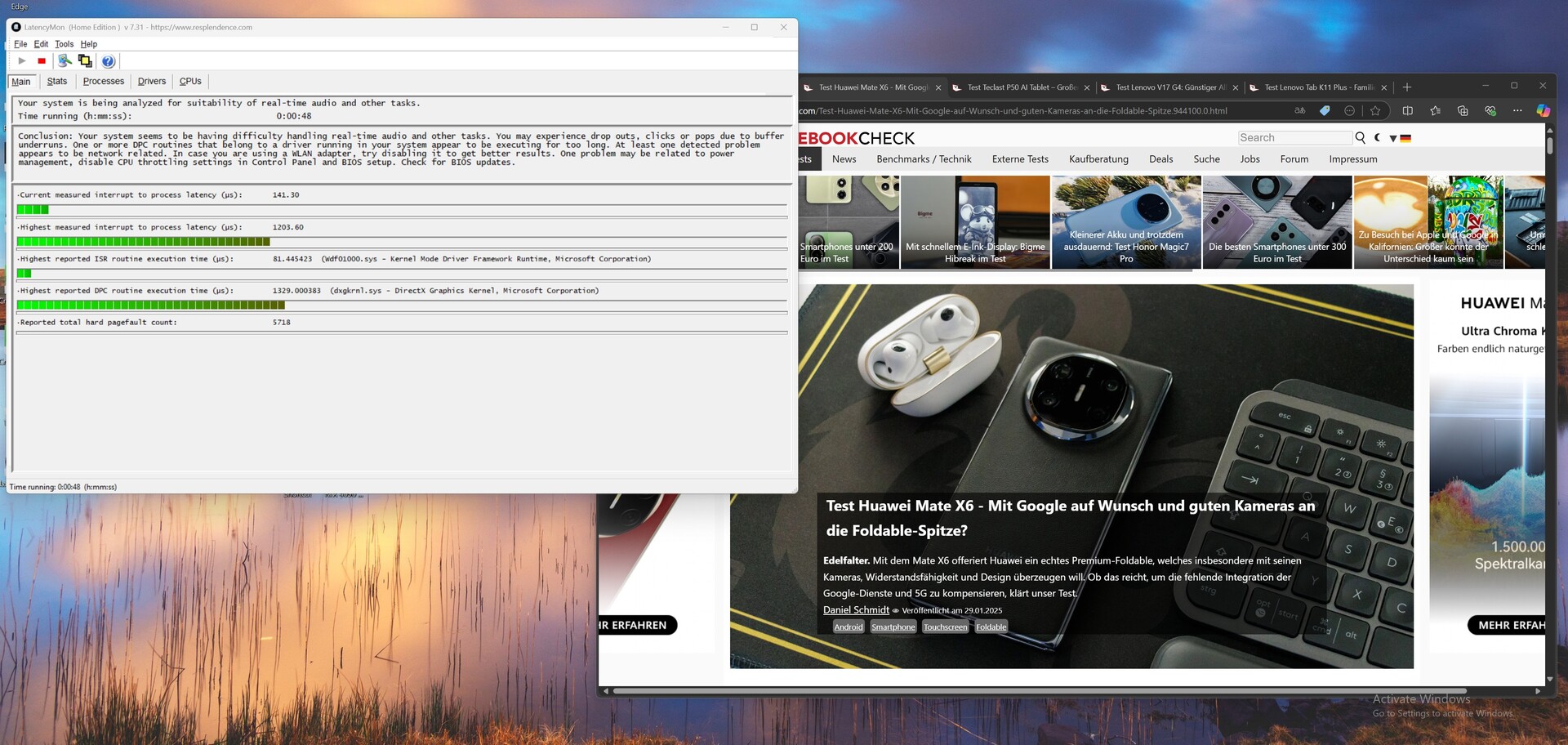This screenshot has width=1568, height=745.
Task: Stop LatencyMon monitoring with red square
Action: point(42,61)
